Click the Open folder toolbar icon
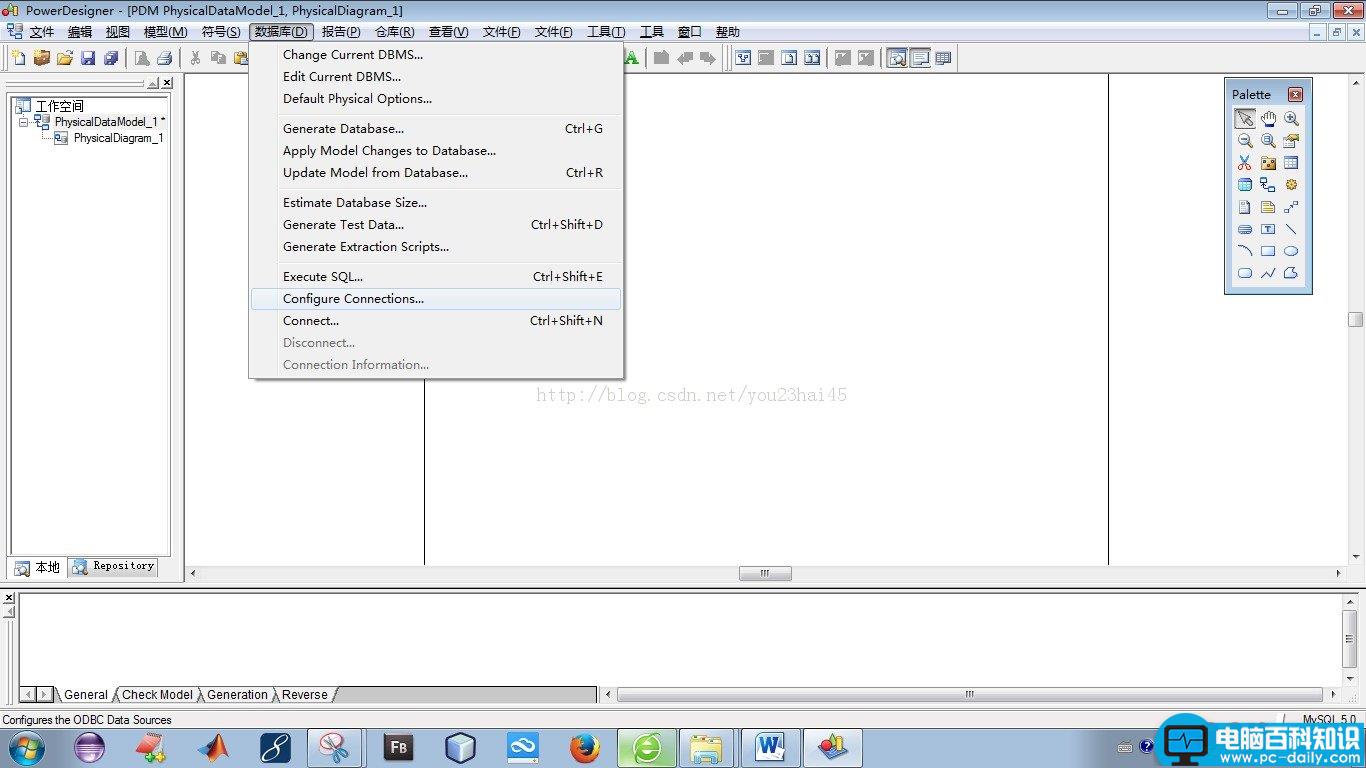 [x=65, y=58]
